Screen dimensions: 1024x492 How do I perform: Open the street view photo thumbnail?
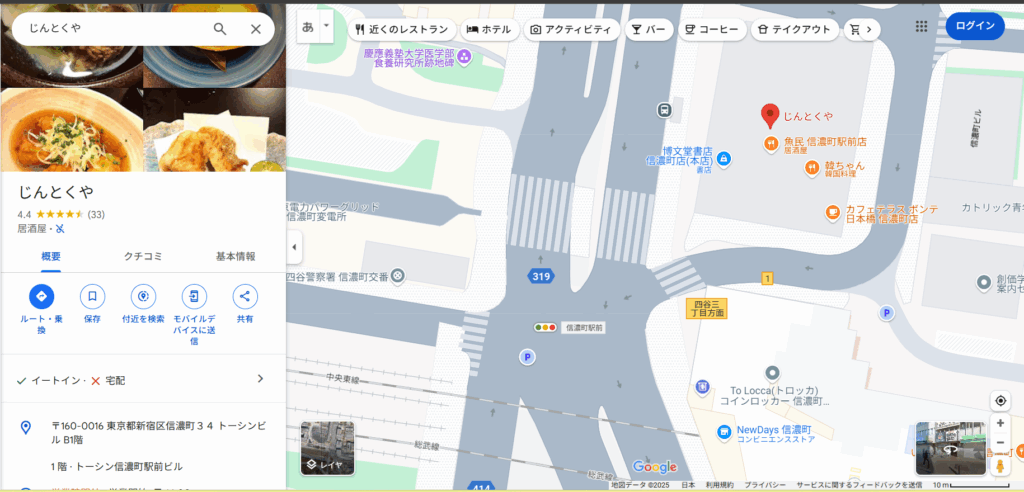950,448
